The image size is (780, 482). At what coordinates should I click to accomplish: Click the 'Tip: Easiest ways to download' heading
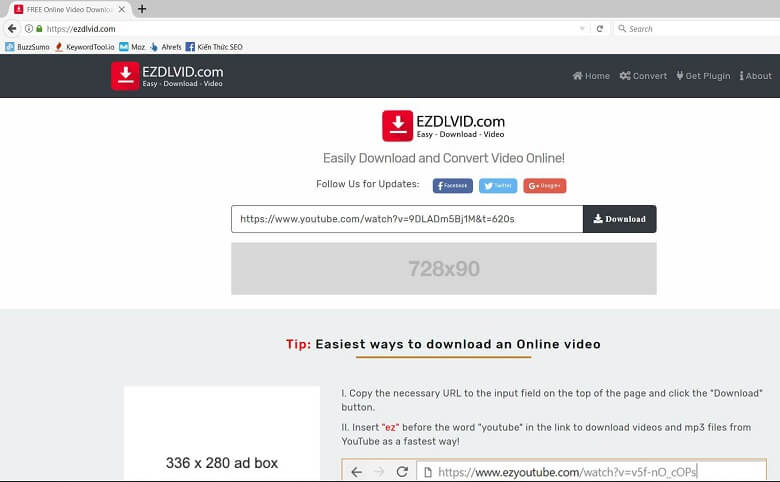443,344
